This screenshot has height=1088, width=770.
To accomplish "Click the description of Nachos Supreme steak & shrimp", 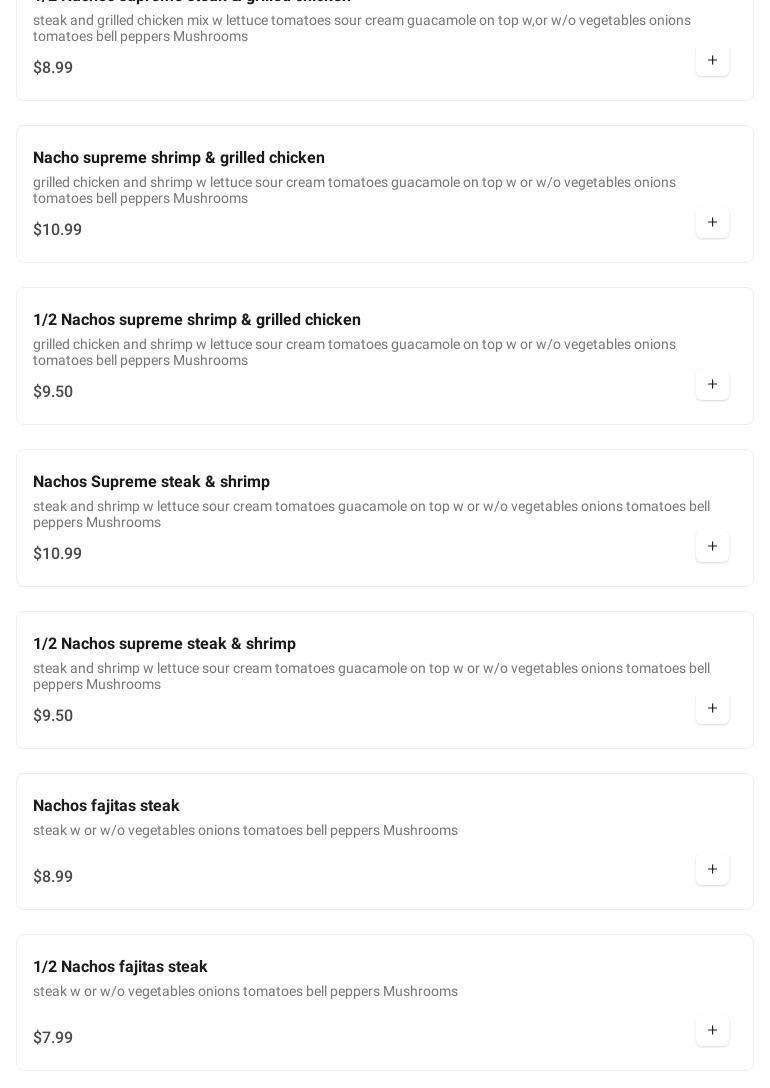I will [371, 514].
